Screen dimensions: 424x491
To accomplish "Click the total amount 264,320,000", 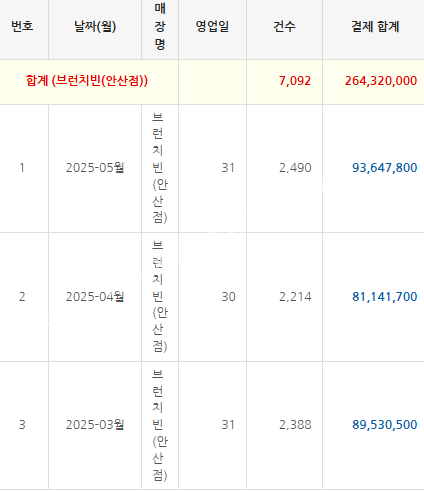I will pyautogui.click(x=381, y=81).
